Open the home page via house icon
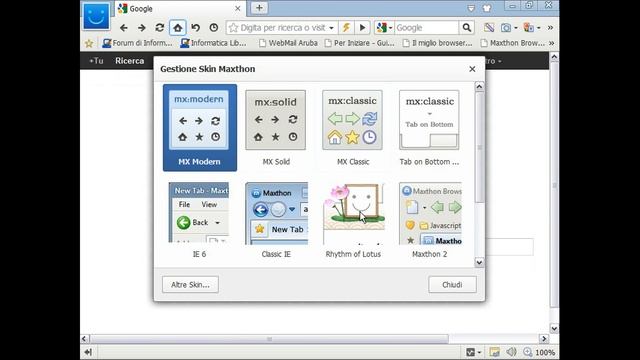The width and height of the screenshot is (640, 360). [x=178, y=28]
